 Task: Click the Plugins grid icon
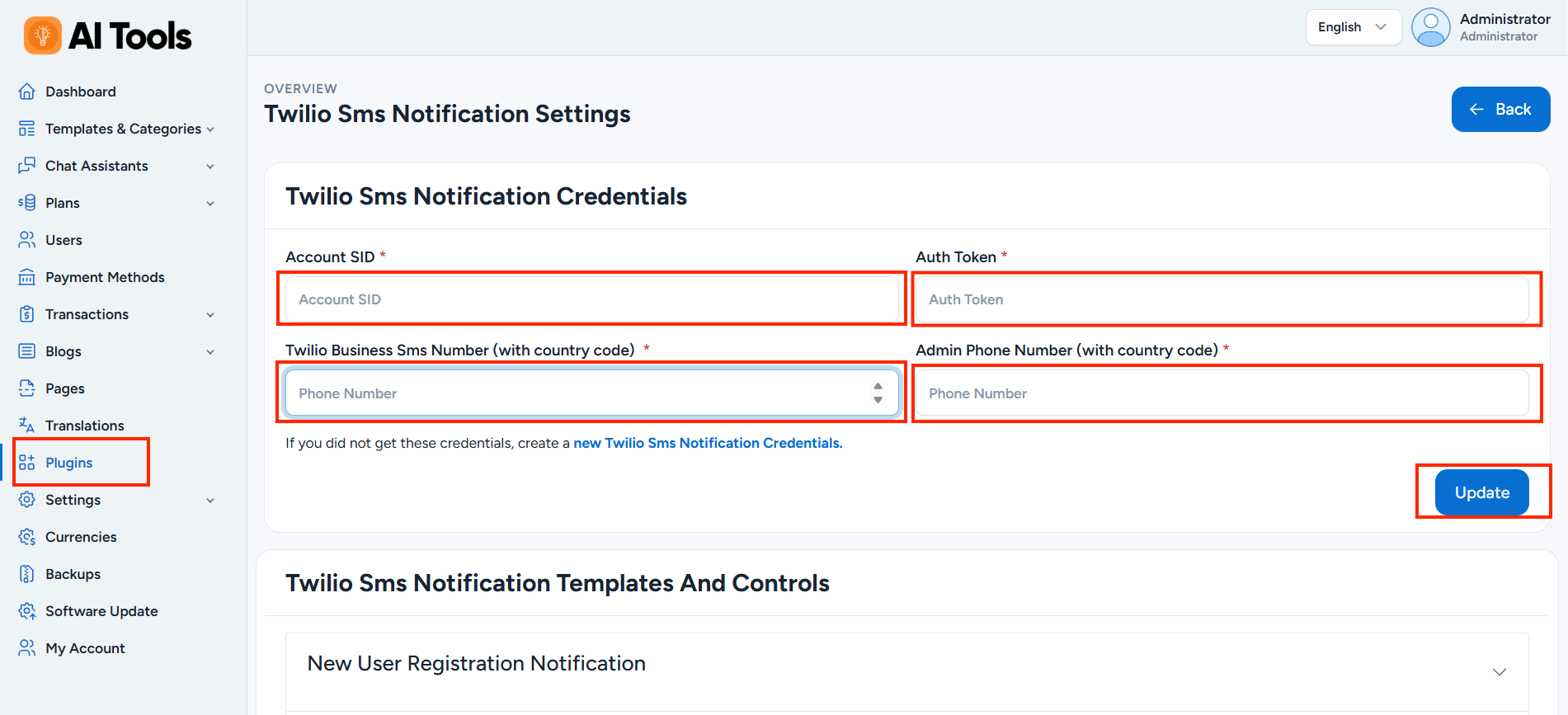click(27, 463)
